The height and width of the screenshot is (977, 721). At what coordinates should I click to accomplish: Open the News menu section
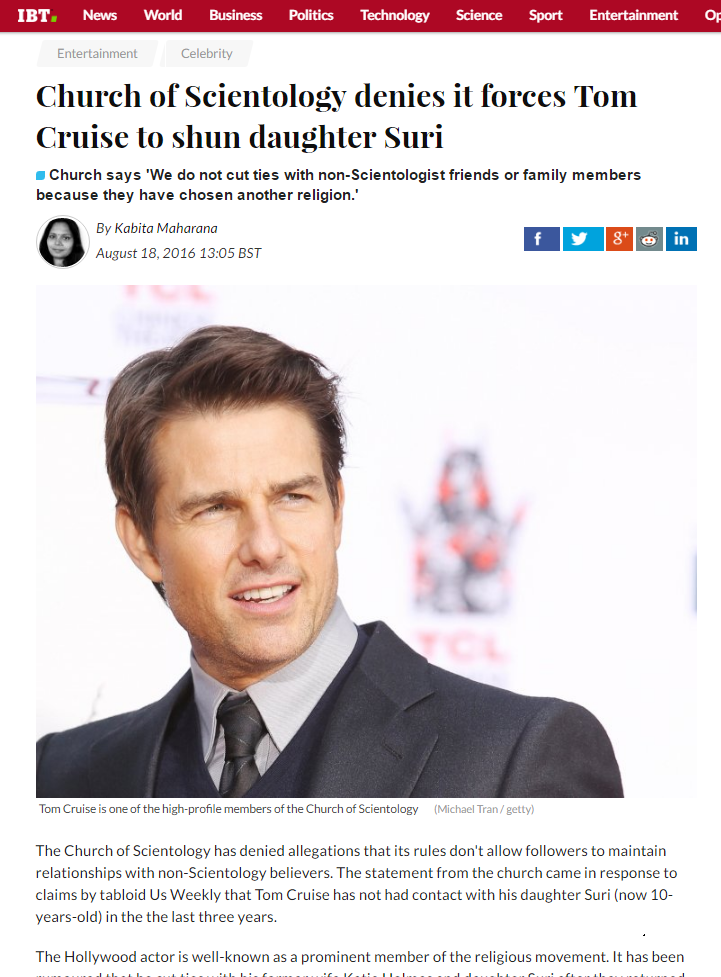tap(100, 15)
